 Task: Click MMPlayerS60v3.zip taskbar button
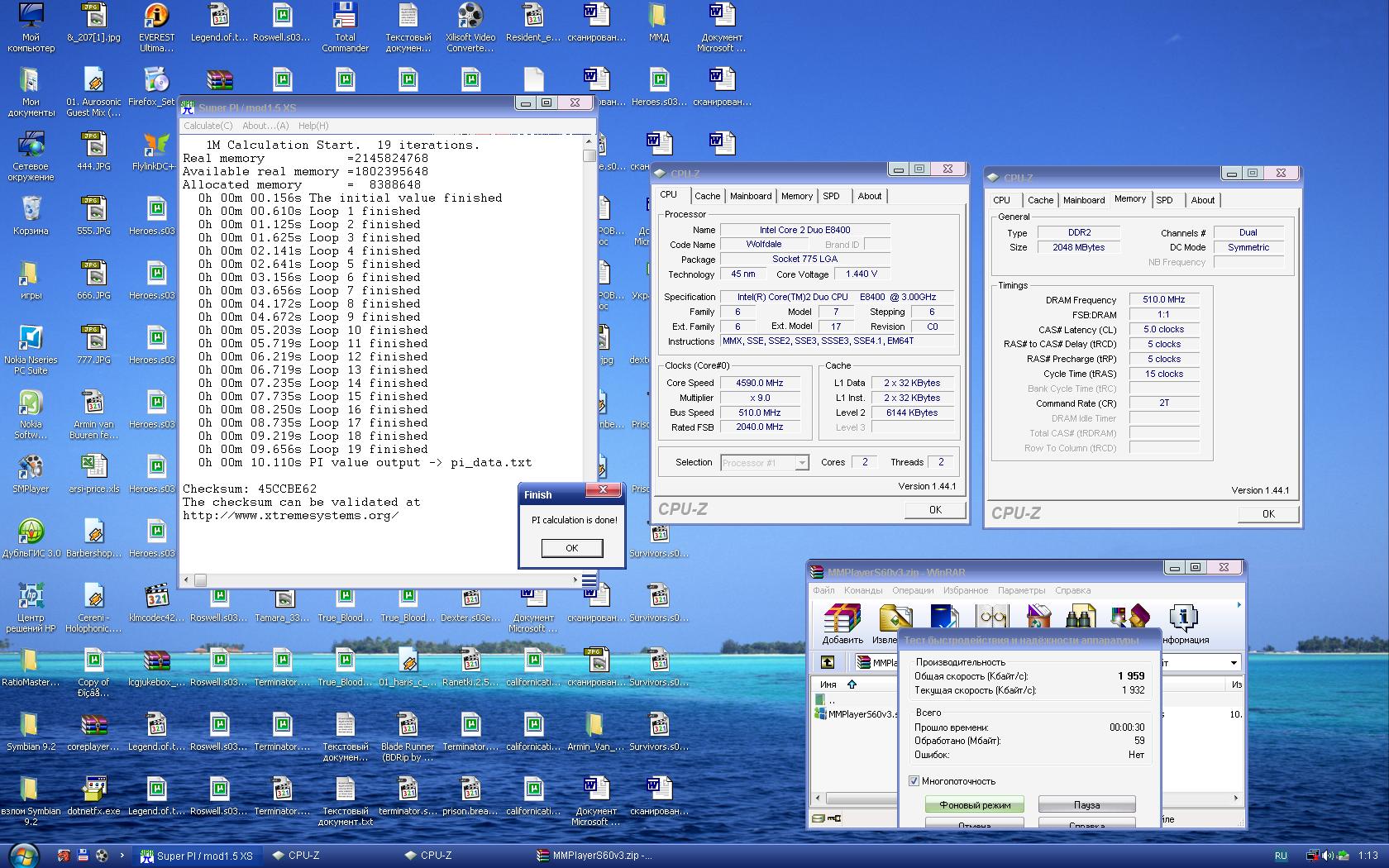tap(595, 856)
